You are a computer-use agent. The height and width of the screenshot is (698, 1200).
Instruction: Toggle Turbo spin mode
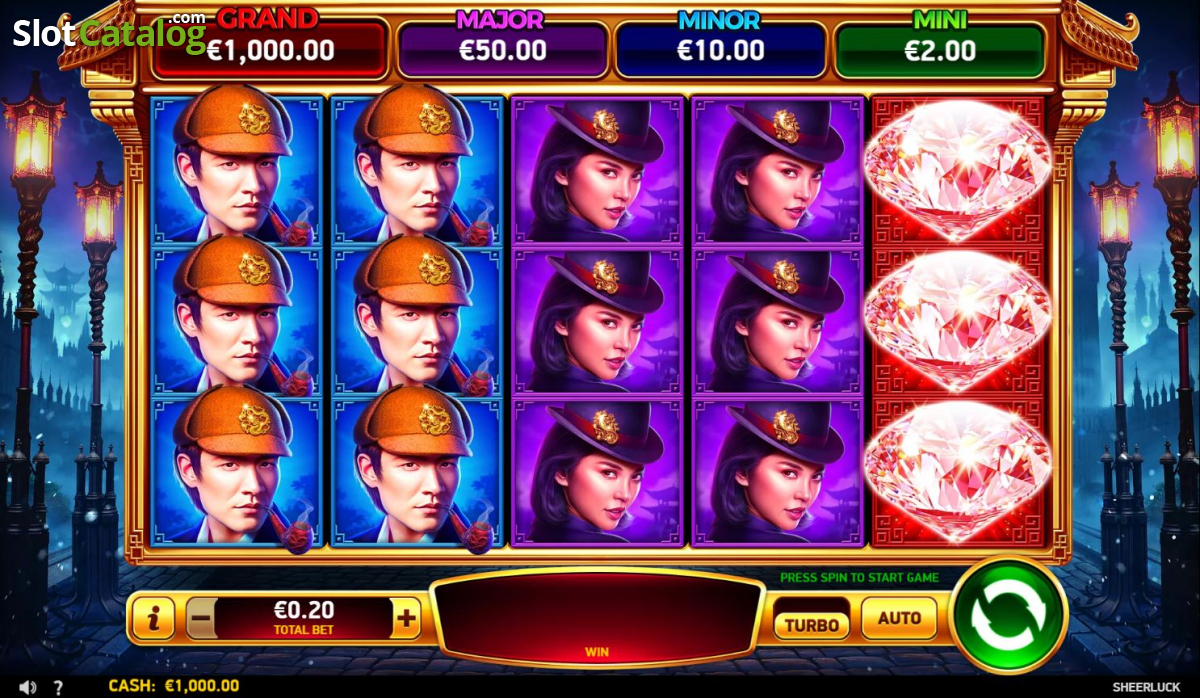pos(811,625)
